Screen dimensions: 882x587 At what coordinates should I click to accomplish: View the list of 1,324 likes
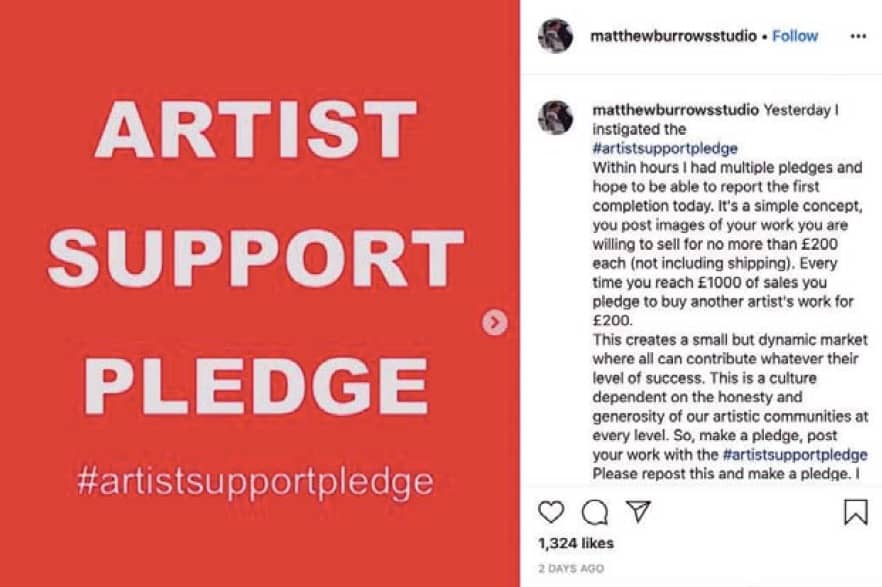(x=576, y=544)
